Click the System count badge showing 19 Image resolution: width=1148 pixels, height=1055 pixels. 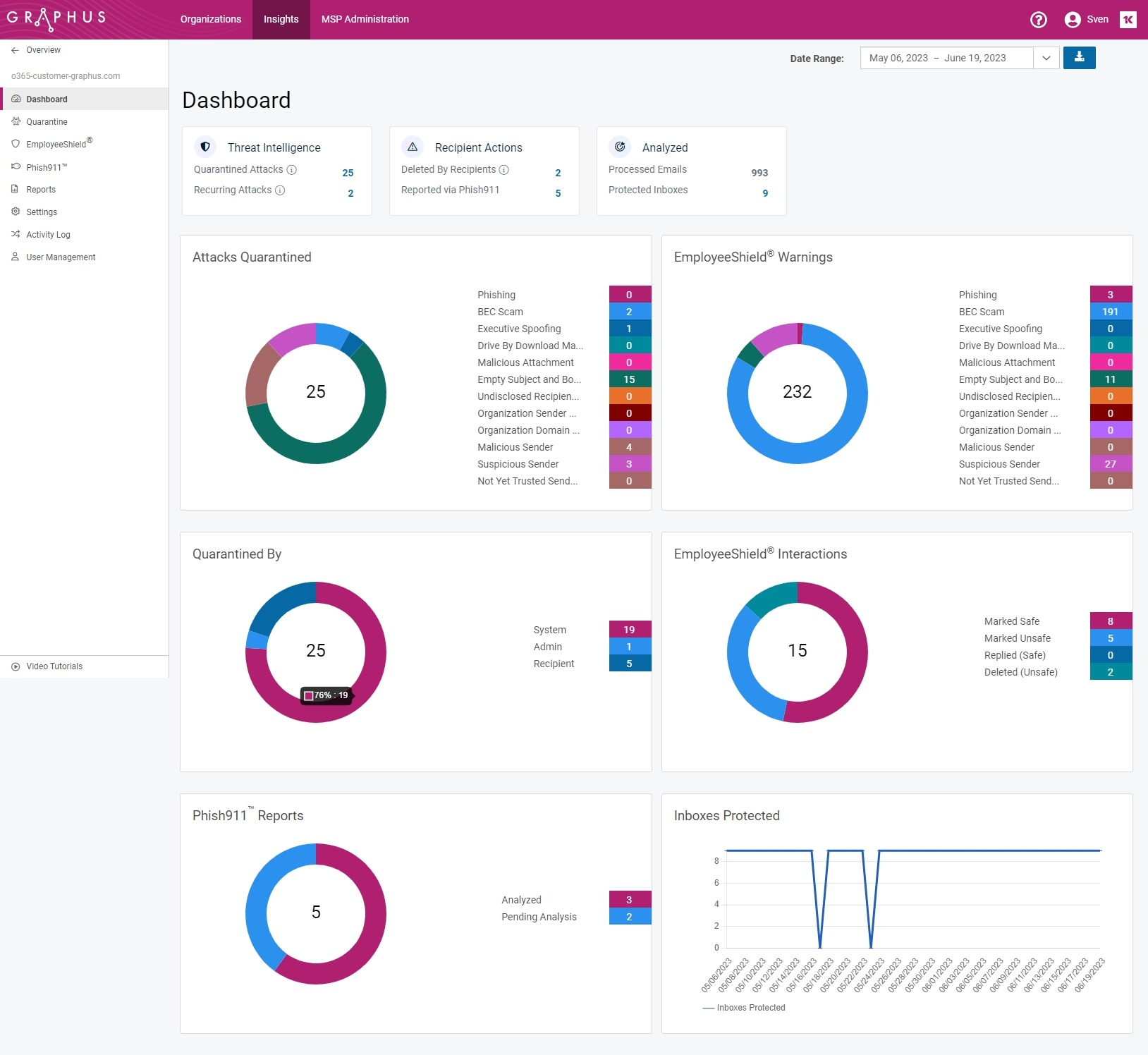[629, 630]
